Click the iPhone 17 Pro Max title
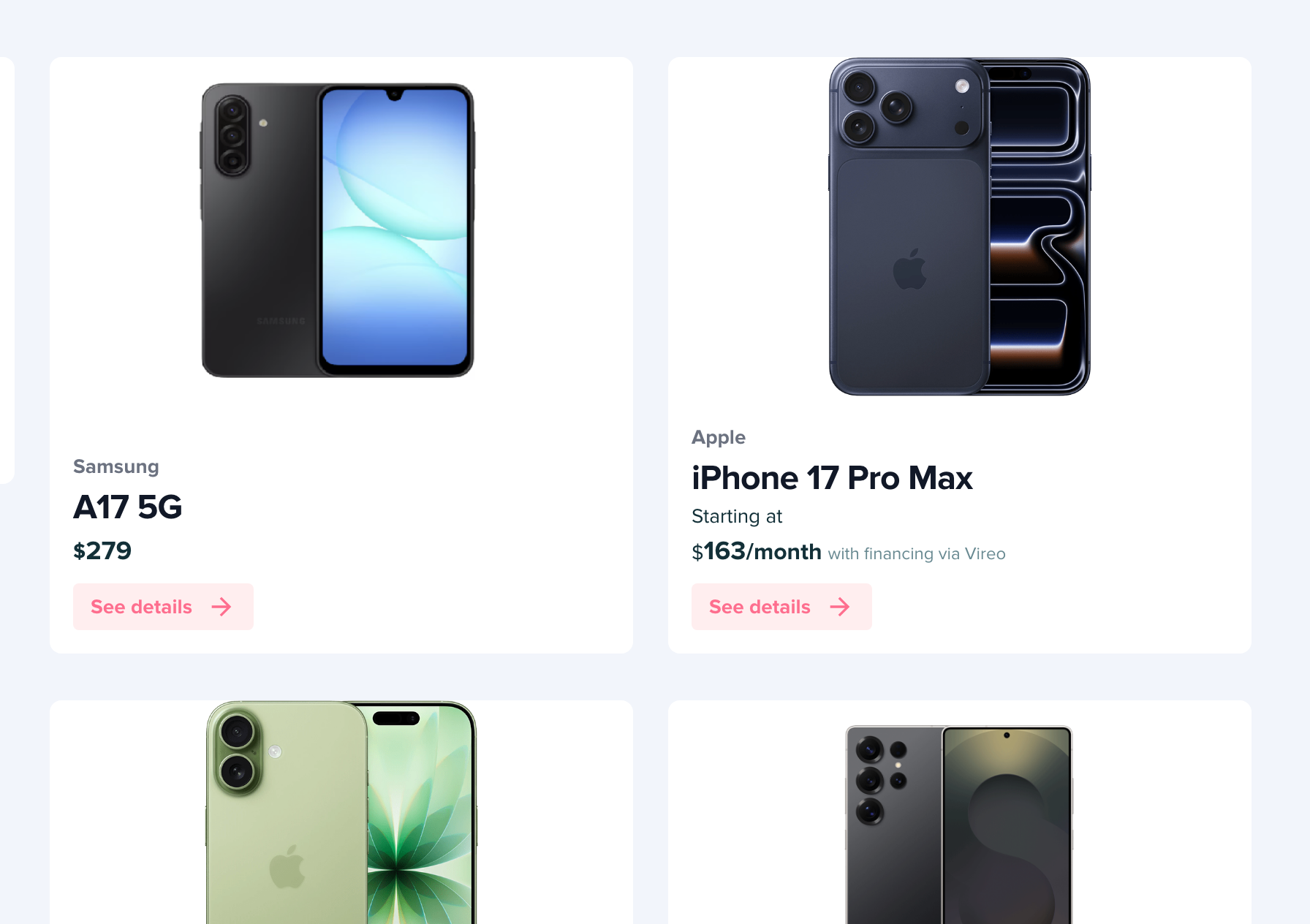Screen dimensions: 1310x924 coord(832,478)
